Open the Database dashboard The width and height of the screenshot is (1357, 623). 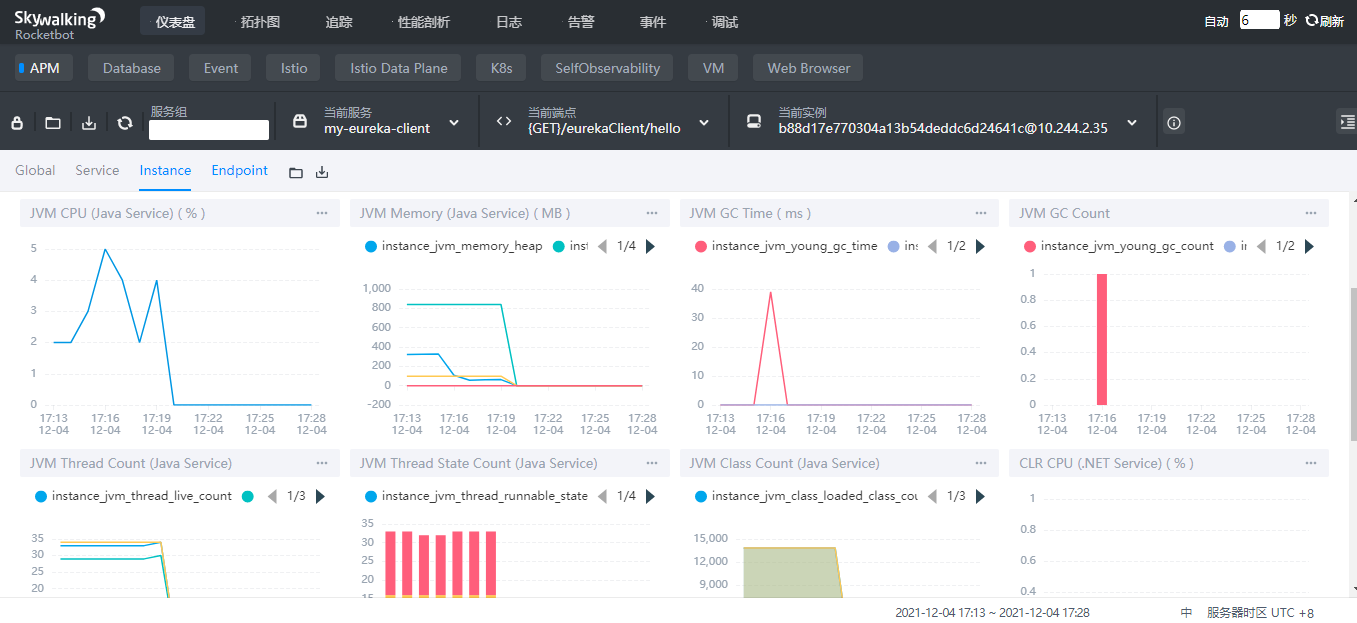[x=131, y=68]
